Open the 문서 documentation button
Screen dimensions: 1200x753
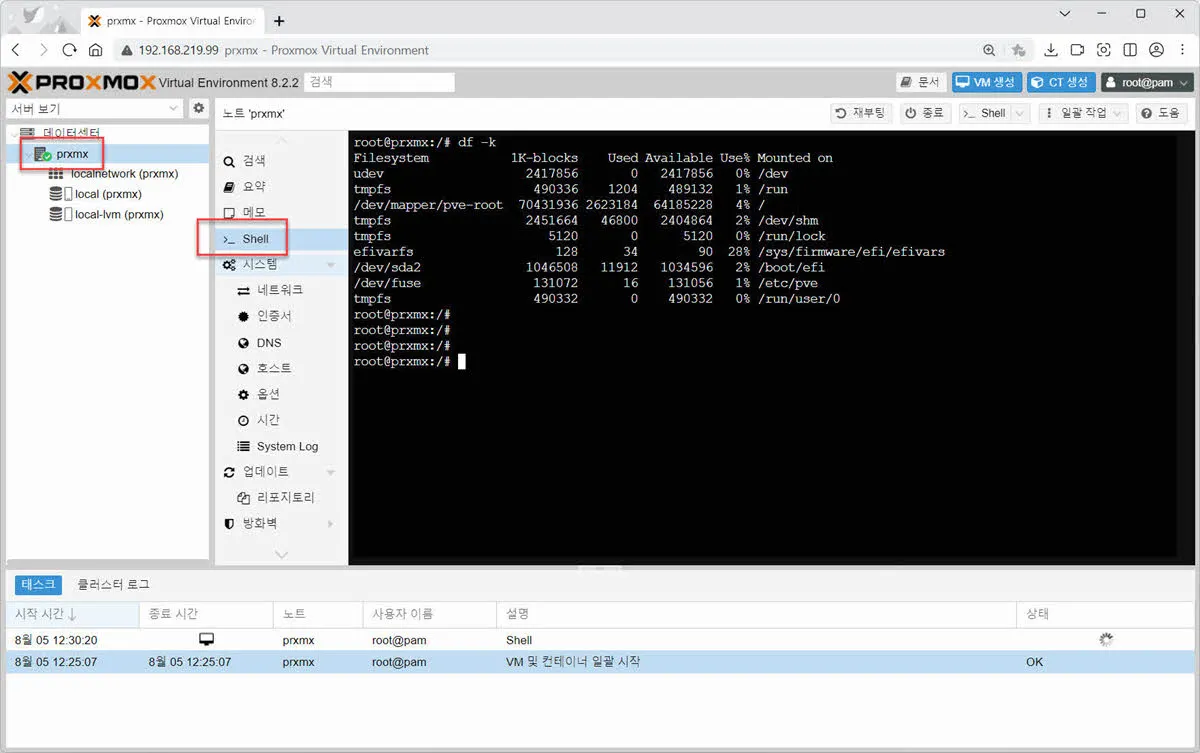click(x=920, y=82)
